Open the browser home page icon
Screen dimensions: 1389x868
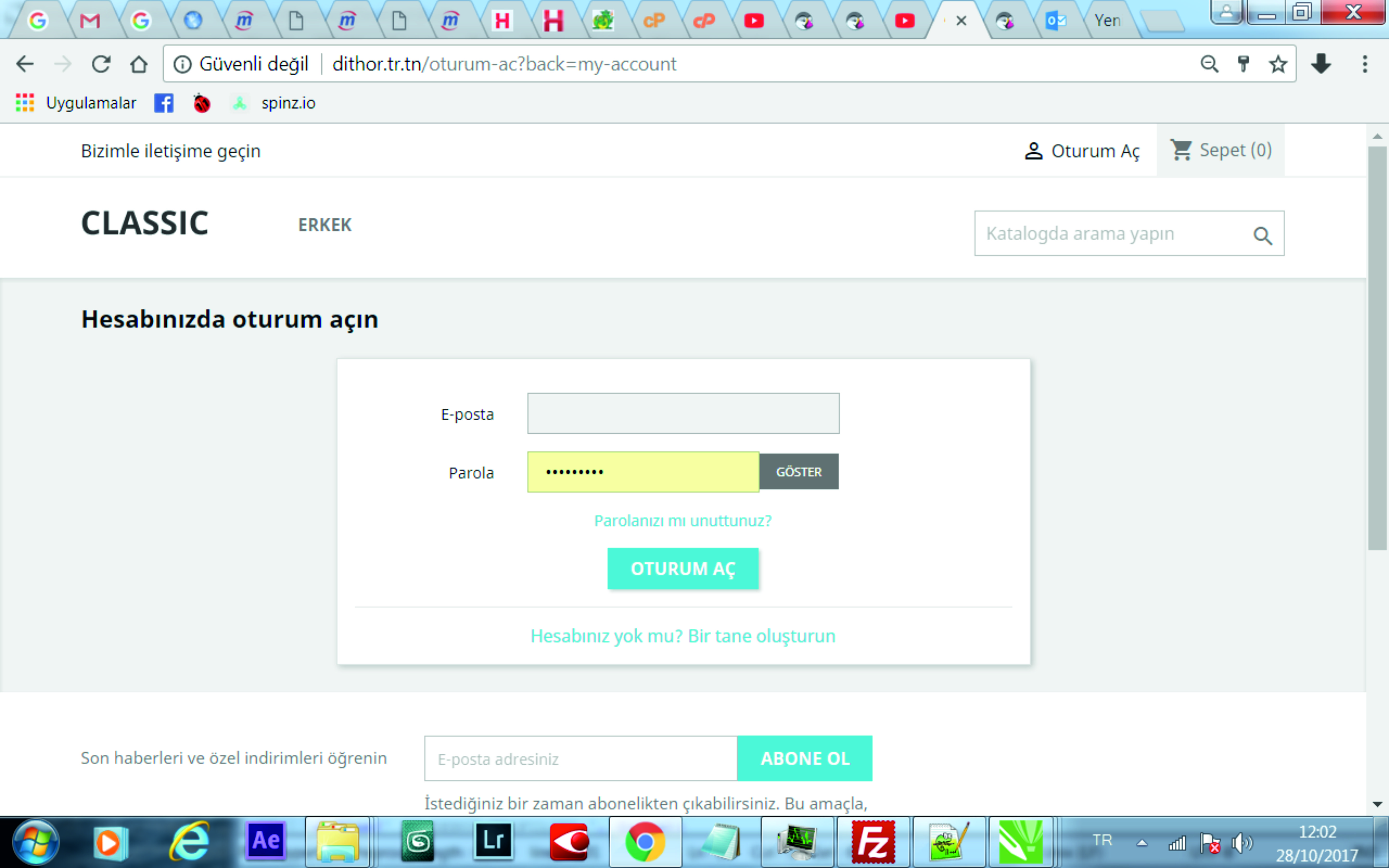138,64
